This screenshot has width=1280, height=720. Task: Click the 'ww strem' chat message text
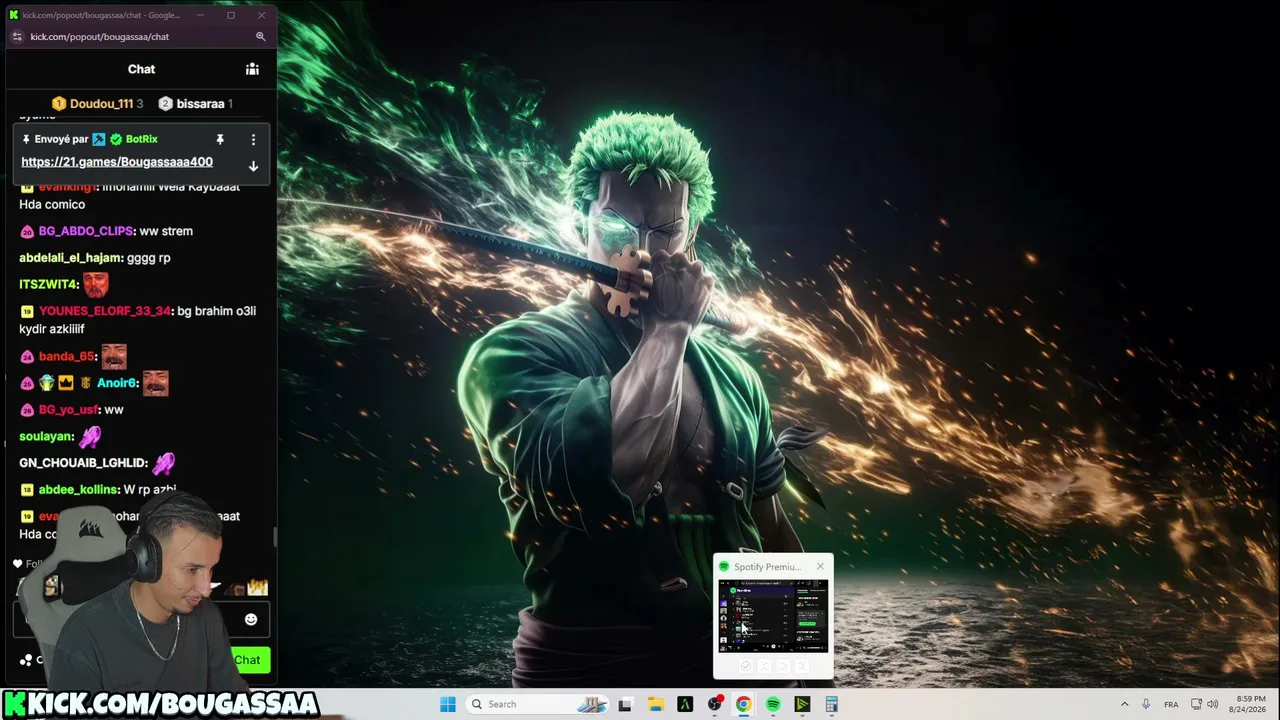[x=166, y=231]
